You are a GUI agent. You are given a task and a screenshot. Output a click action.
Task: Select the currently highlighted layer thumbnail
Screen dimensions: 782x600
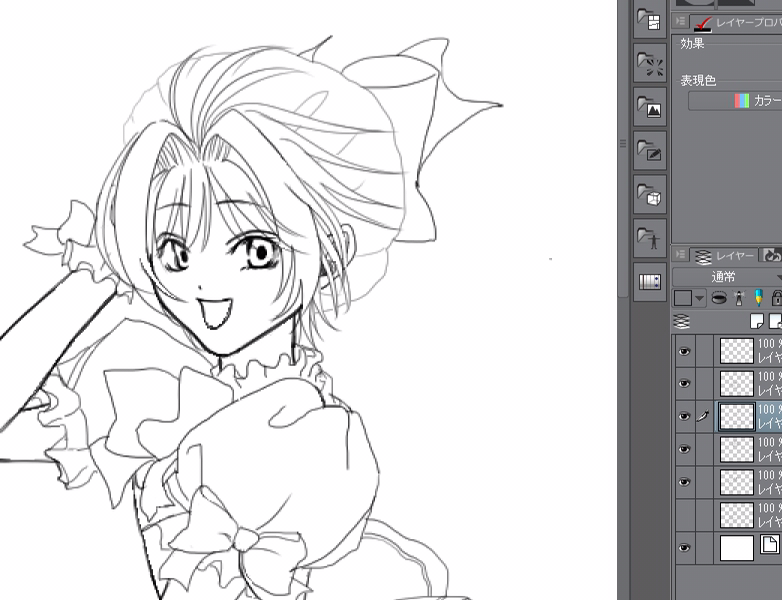[x=737, y=416]
